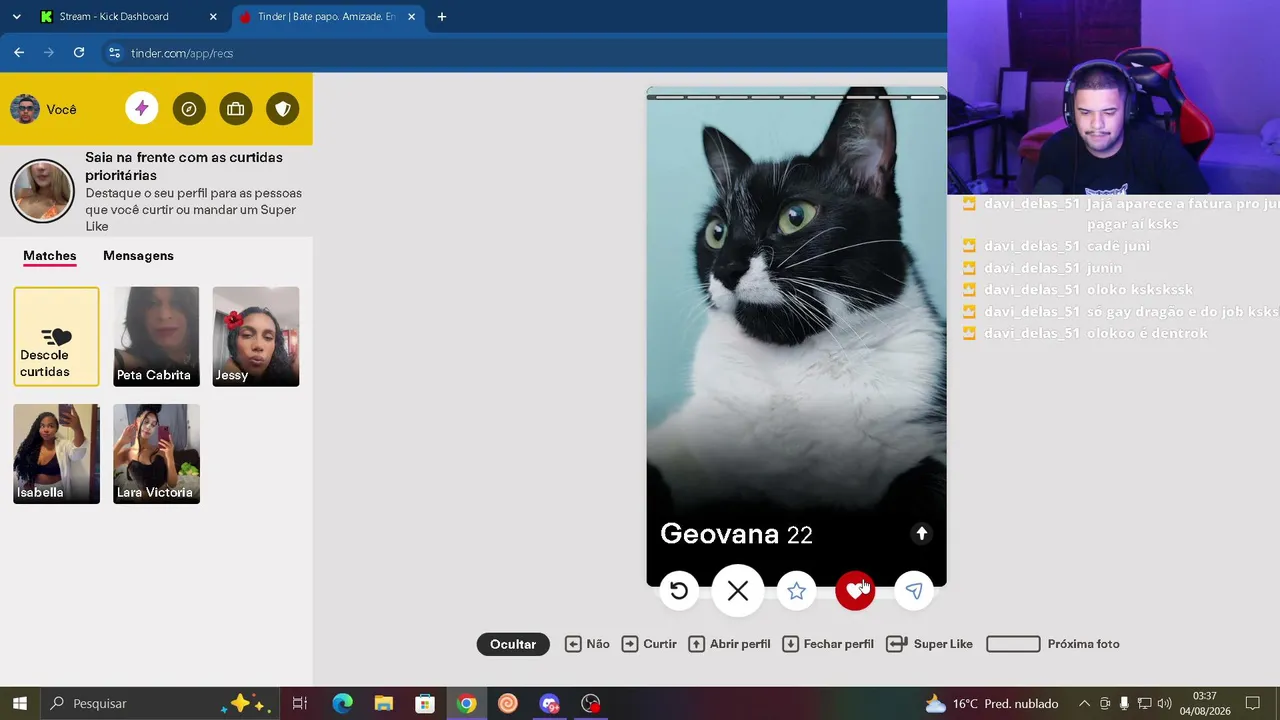The height and width of the screenshot is (720, 1280).
Task: Click the Próxima foto spacebar hint
Action: (x=1053, y=644)
